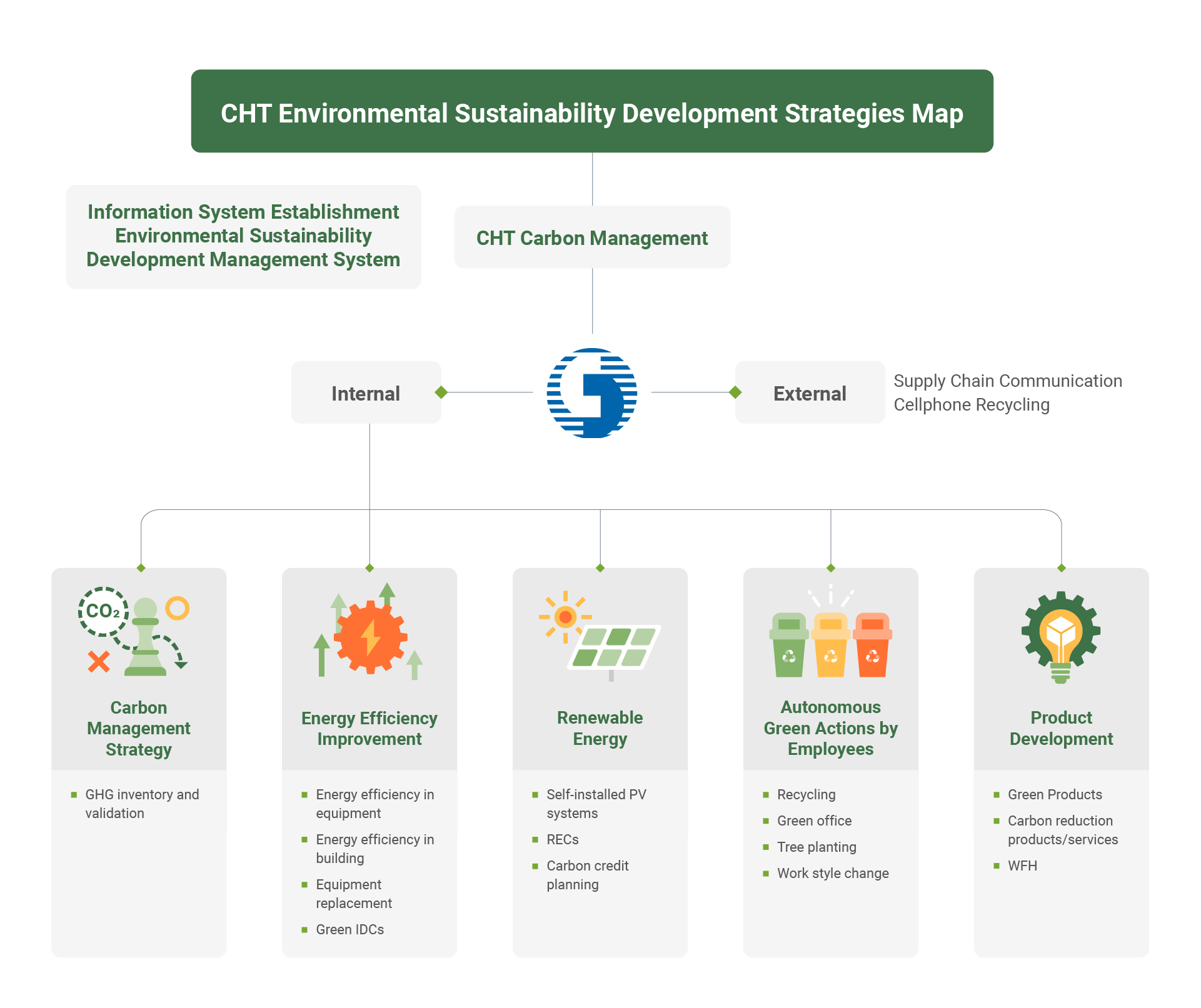Click 'Green office' list item
The height and width of the screenshot is (1008, 1201).
click(x=814, y=821)
